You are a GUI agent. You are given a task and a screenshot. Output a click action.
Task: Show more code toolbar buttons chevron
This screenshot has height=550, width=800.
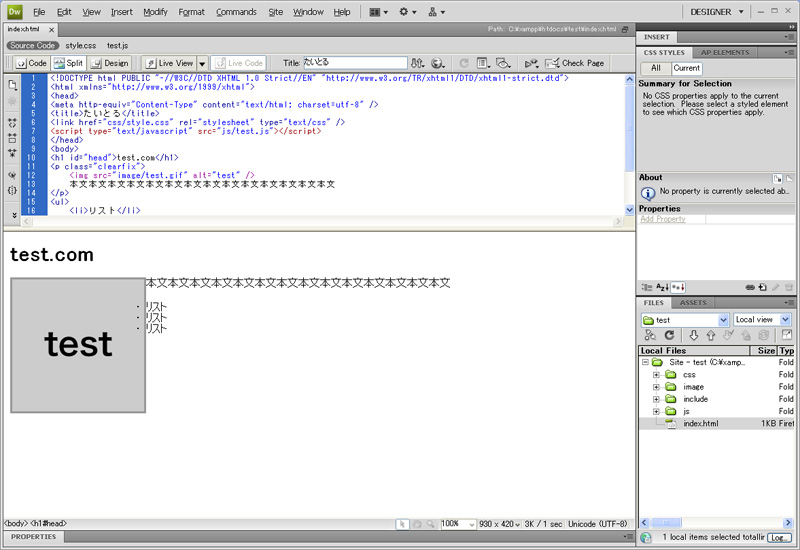tap(14, 215)
